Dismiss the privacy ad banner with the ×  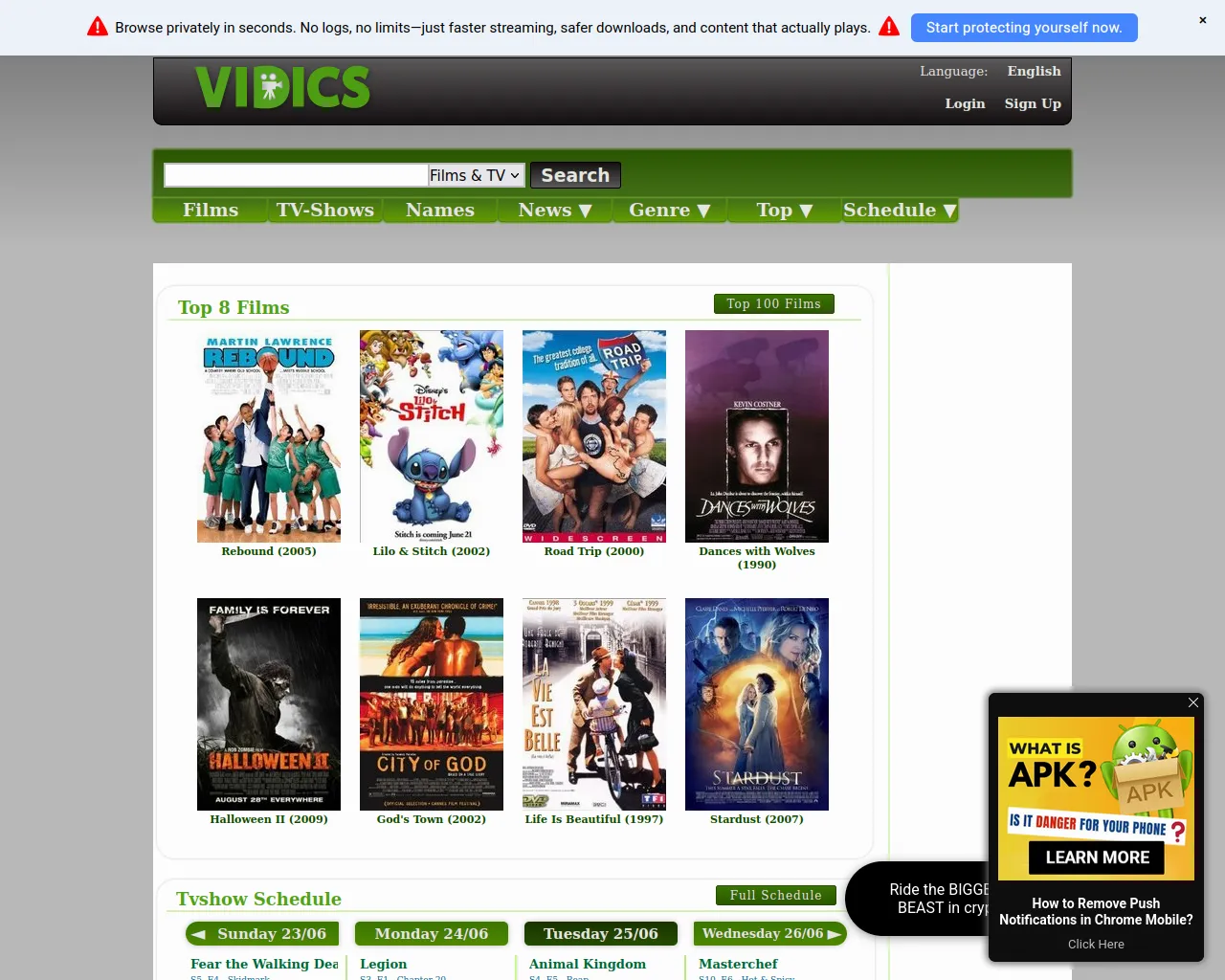1202,20
